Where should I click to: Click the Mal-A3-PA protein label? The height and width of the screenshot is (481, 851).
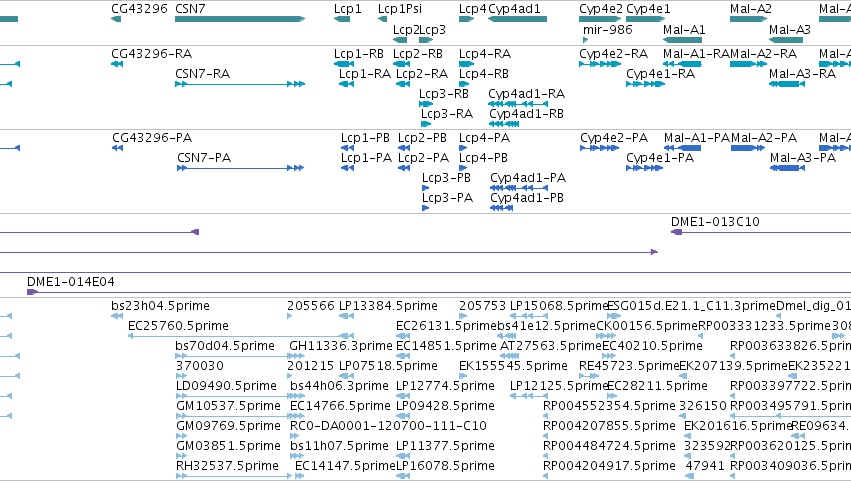click(x=803, y=157)
